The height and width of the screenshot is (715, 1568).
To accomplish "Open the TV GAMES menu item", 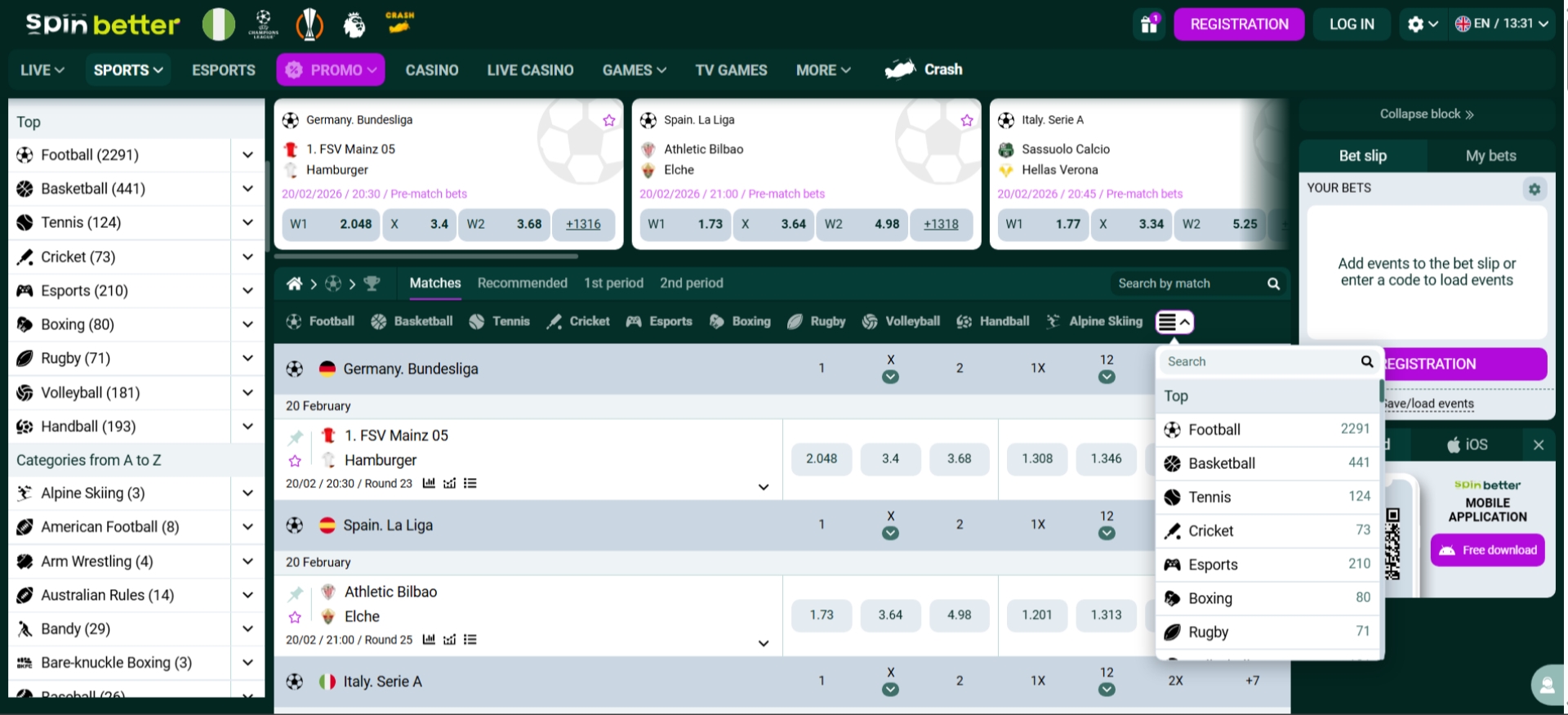I will pyautogui.click(x=731, y=70).
